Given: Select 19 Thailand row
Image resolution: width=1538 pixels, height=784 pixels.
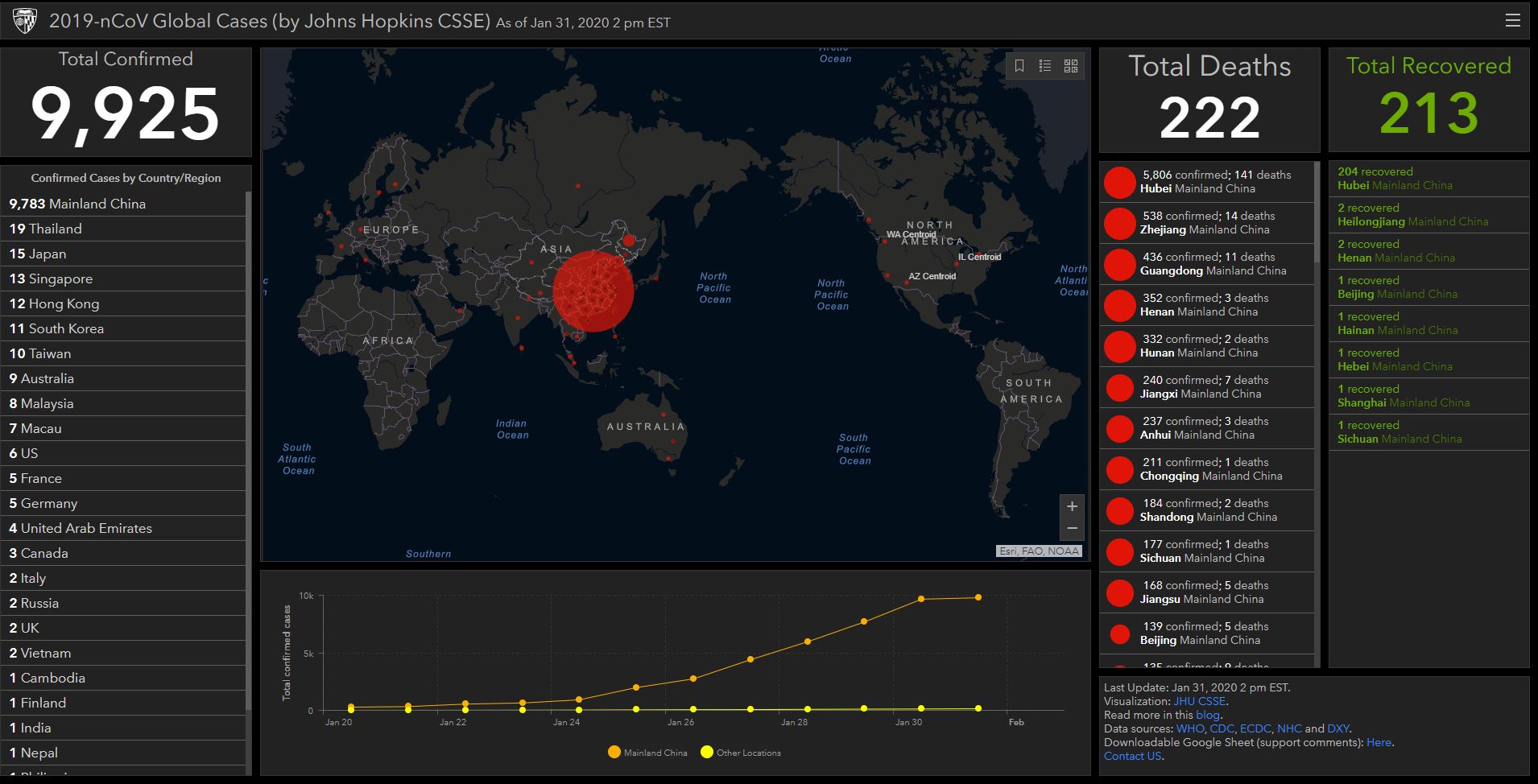Looking at the screenshot, I should (x=123, y=229).
